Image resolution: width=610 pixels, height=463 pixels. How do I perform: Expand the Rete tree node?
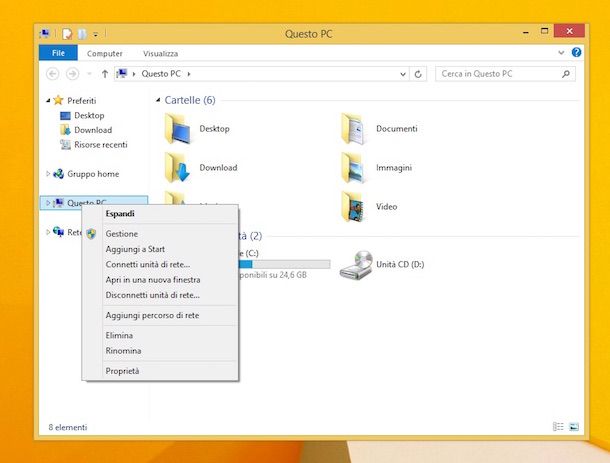pos(48,232)
